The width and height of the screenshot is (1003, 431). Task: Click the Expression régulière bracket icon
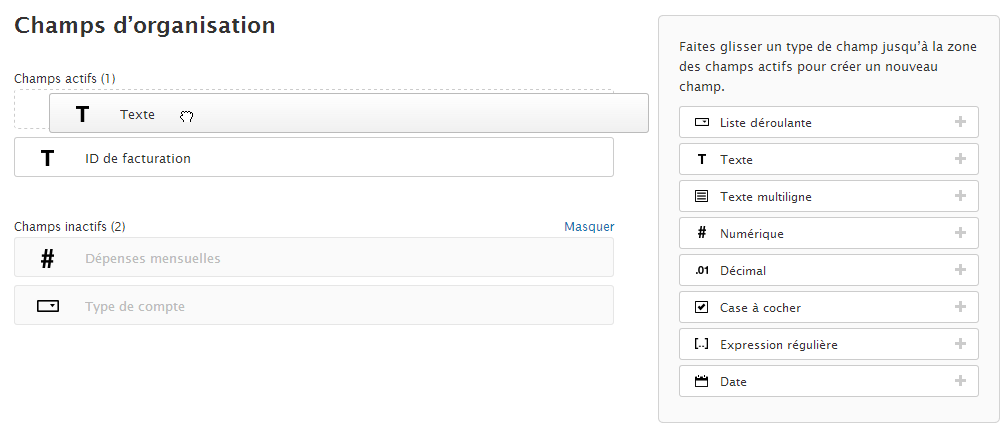click(701, 344)
